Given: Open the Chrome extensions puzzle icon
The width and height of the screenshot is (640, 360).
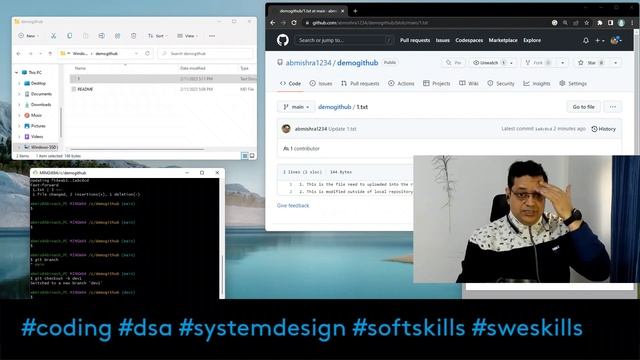Looking at the screenshot, I should coord(600,23).
